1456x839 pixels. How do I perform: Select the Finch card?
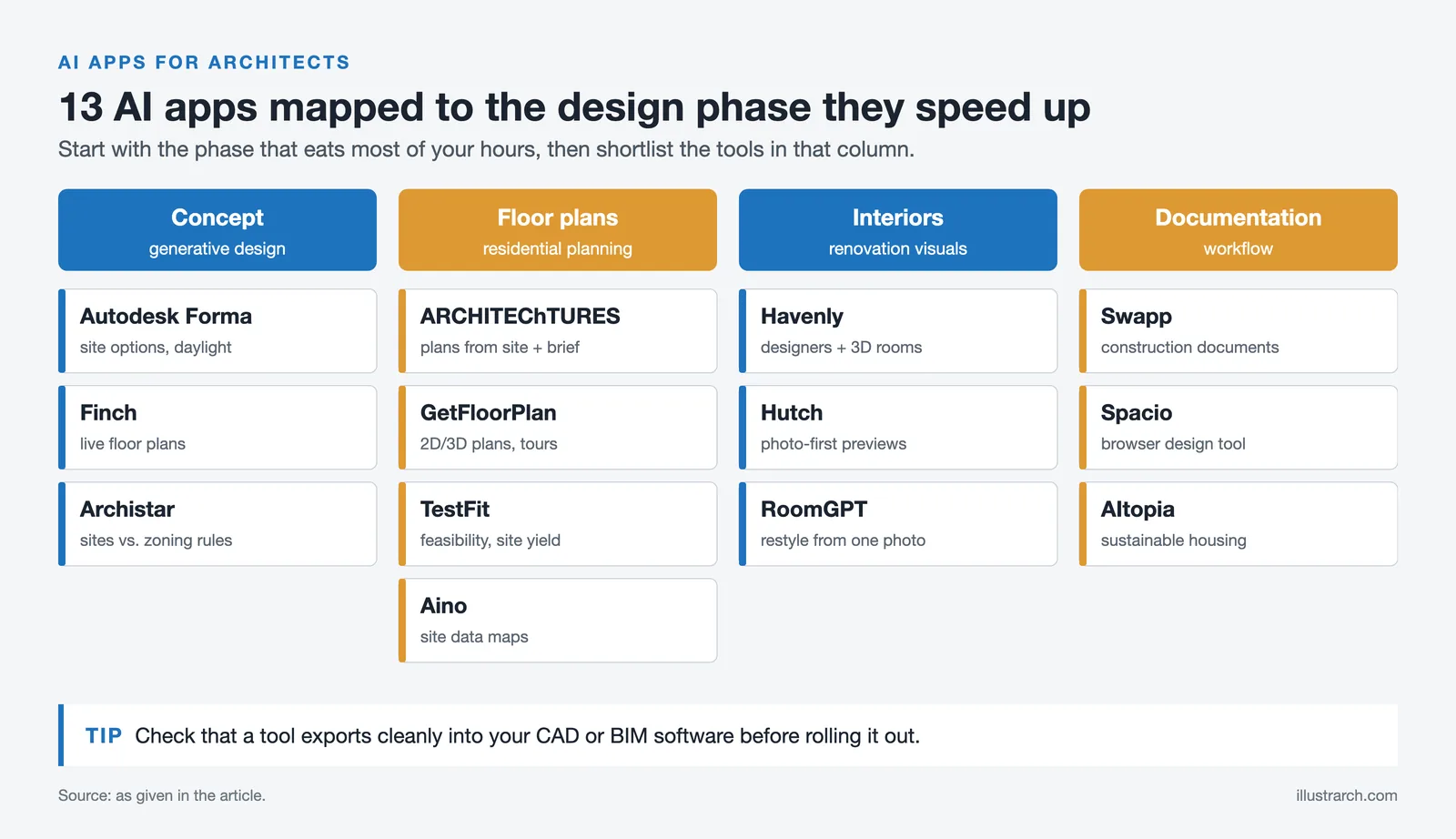tap(217, 428)
